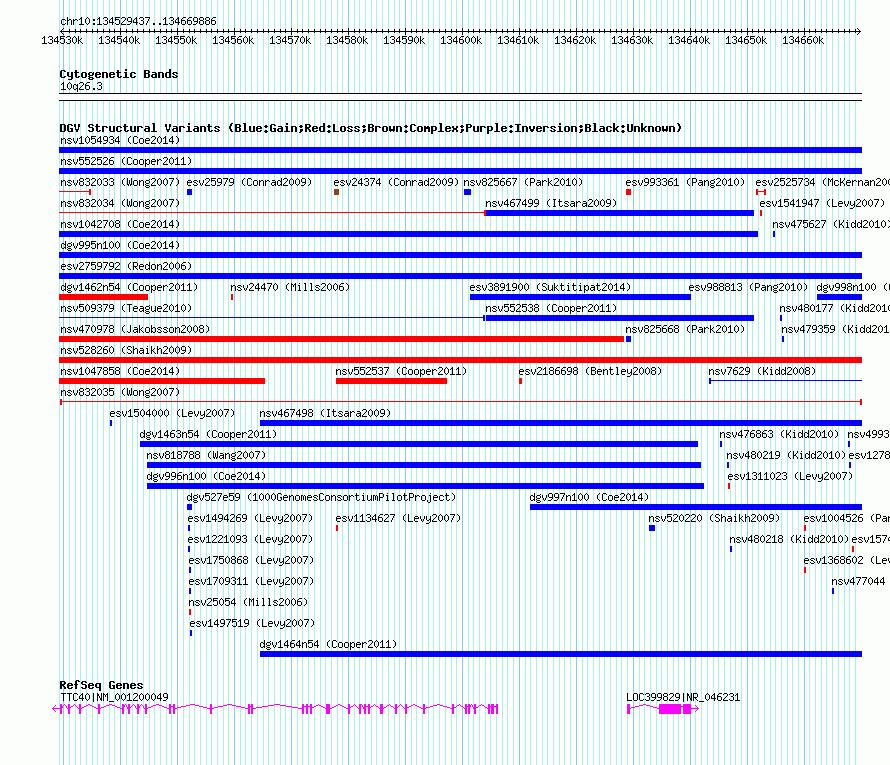Click the red nsv552537 (Cooper2011) bar
This screenshot has height=765, width=890.
[x=392, y=381]
